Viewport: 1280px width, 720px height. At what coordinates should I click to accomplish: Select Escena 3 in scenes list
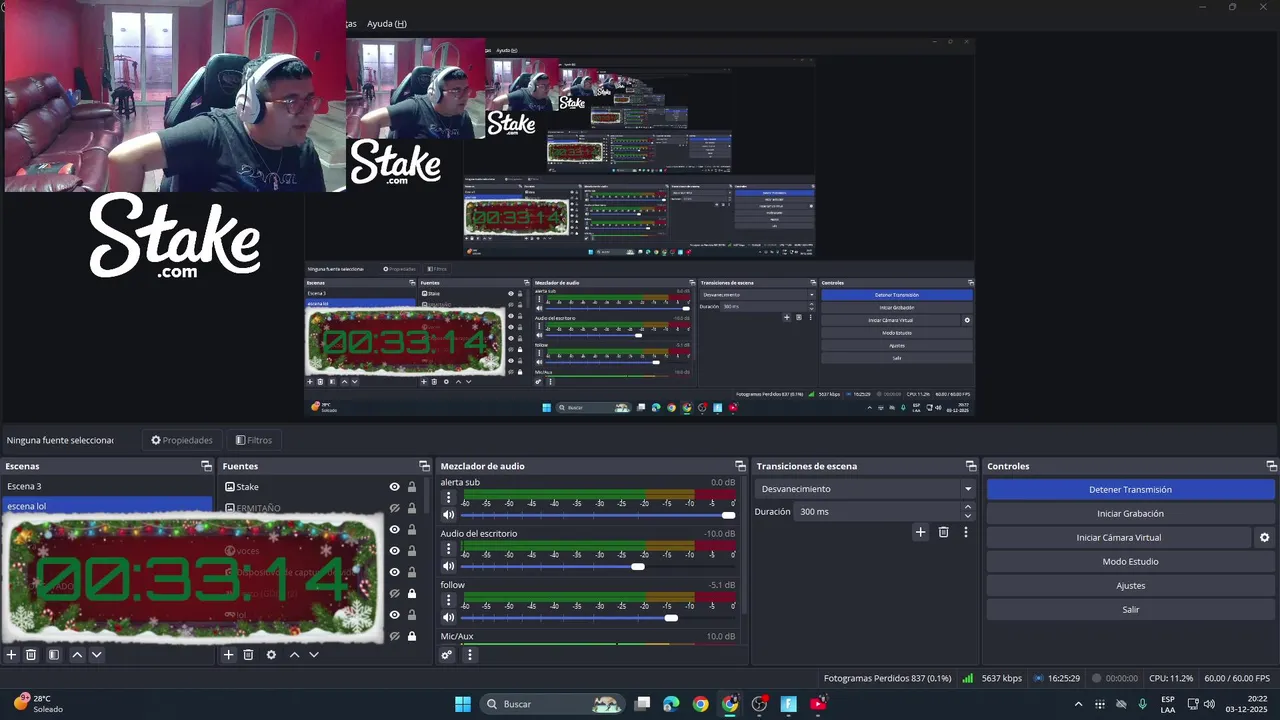pos(106,486)
